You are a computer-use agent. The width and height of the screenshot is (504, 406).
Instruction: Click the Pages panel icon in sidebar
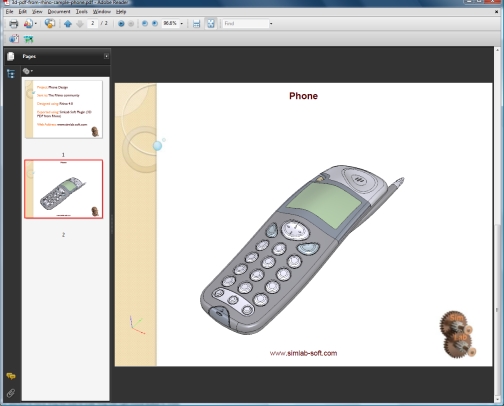[x=11, y=56]
